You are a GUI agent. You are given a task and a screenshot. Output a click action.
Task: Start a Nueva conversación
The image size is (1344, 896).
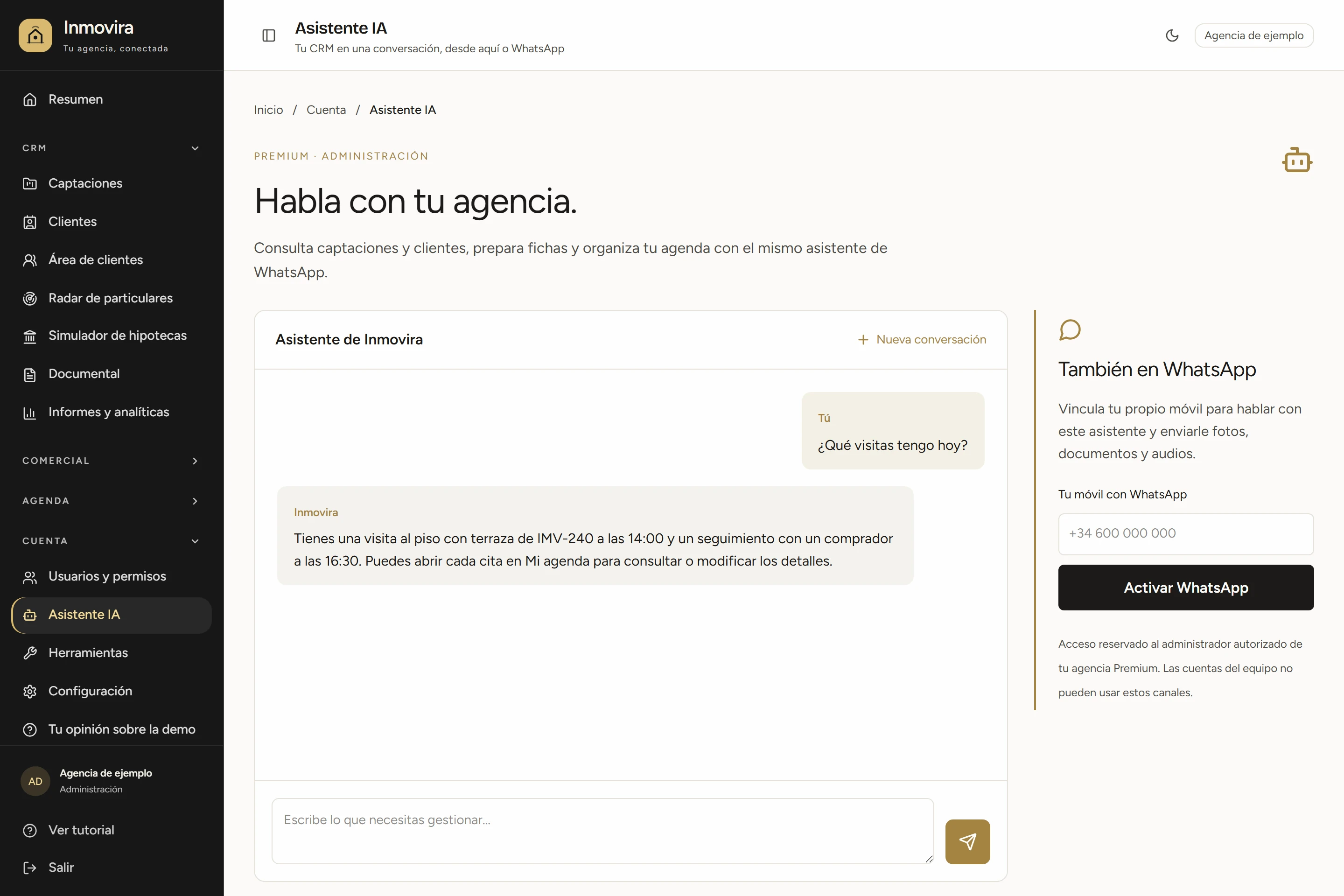coord(922,339)
